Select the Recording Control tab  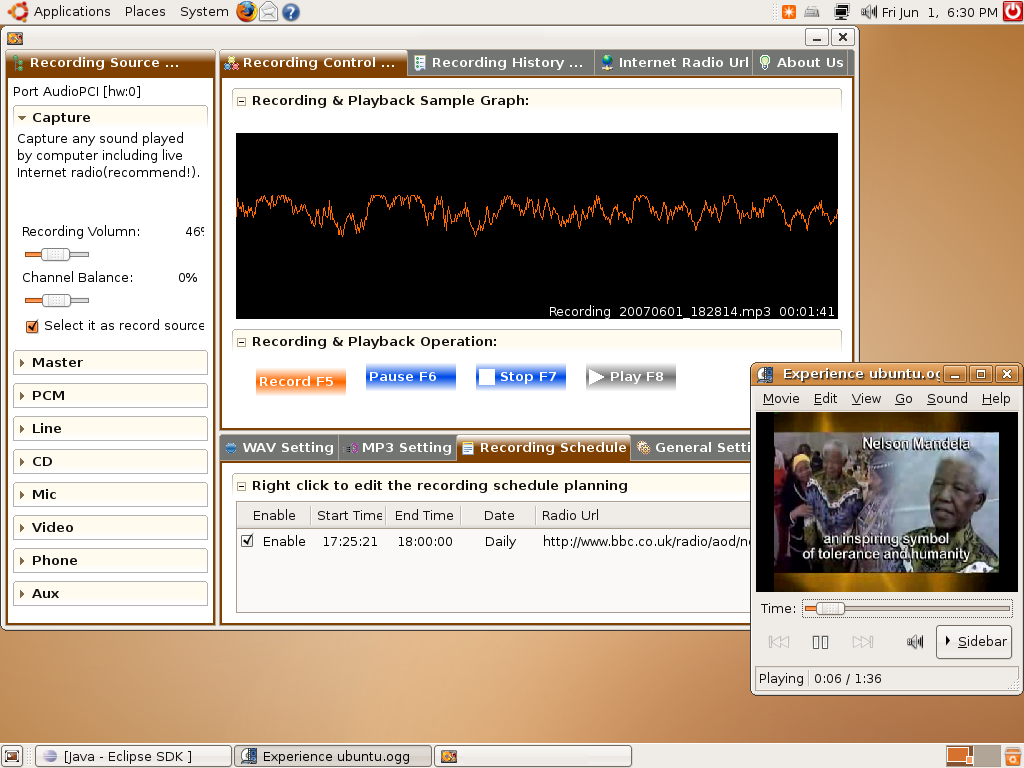pos(313,63)
